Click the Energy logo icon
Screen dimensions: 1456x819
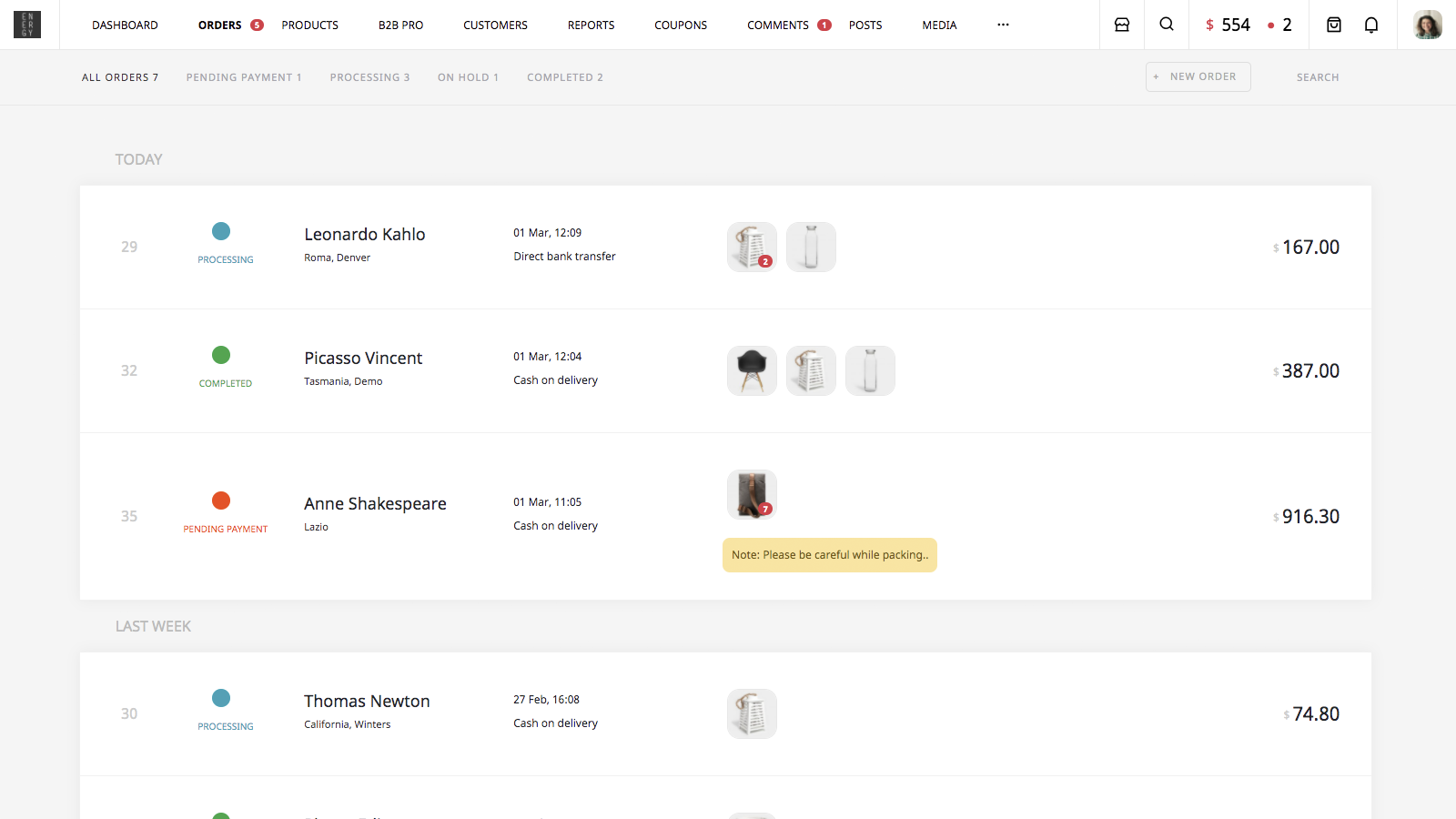(x=27, y=25)
